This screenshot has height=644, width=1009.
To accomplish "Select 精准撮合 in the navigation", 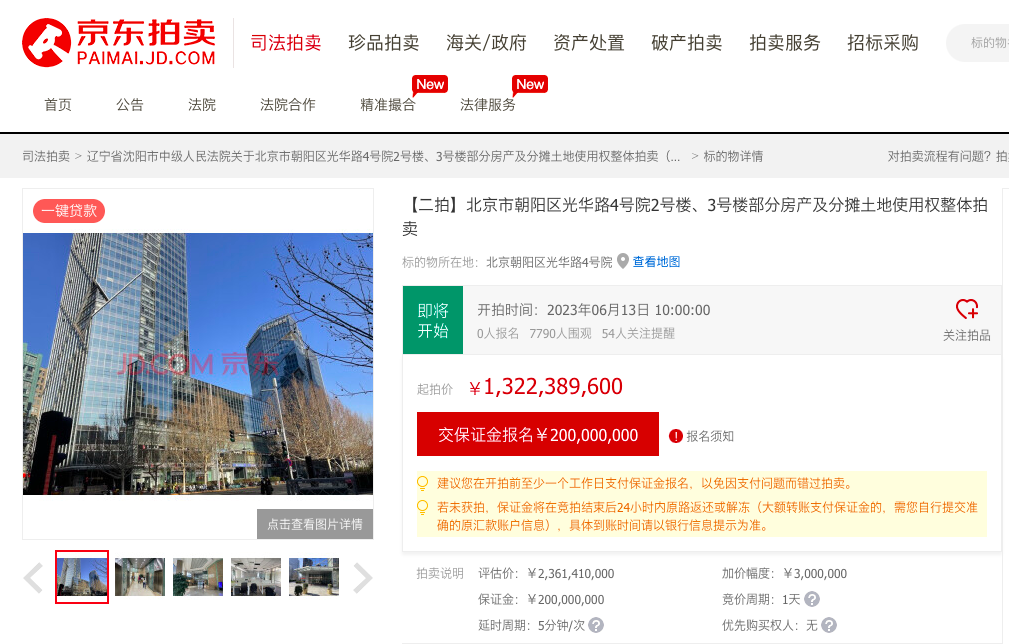I will pos(388,105).
